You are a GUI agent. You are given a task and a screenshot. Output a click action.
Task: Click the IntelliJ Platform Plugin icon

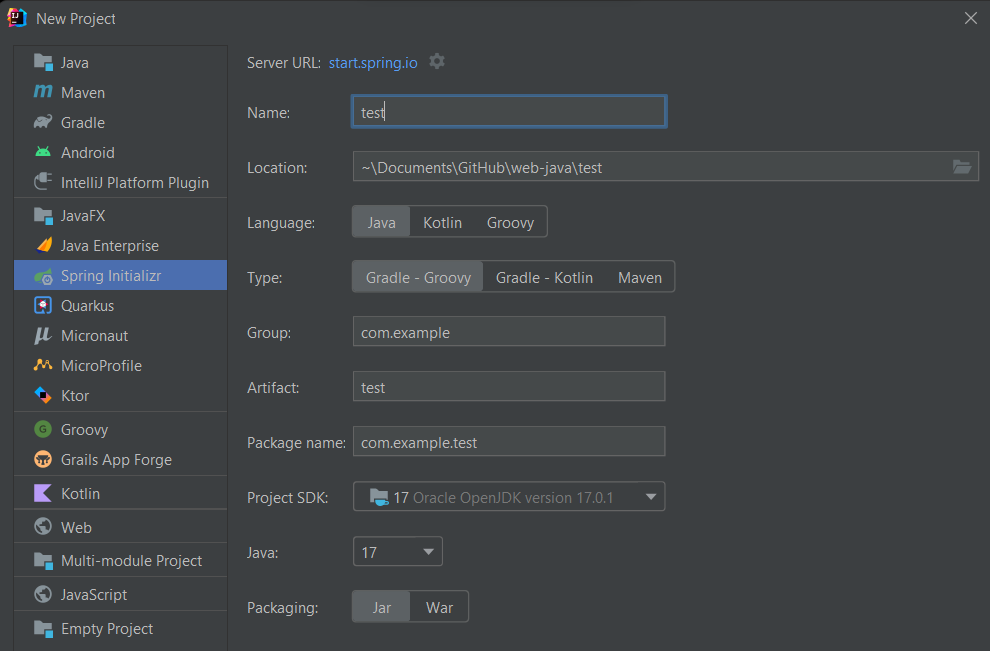(x=43, y=182)
